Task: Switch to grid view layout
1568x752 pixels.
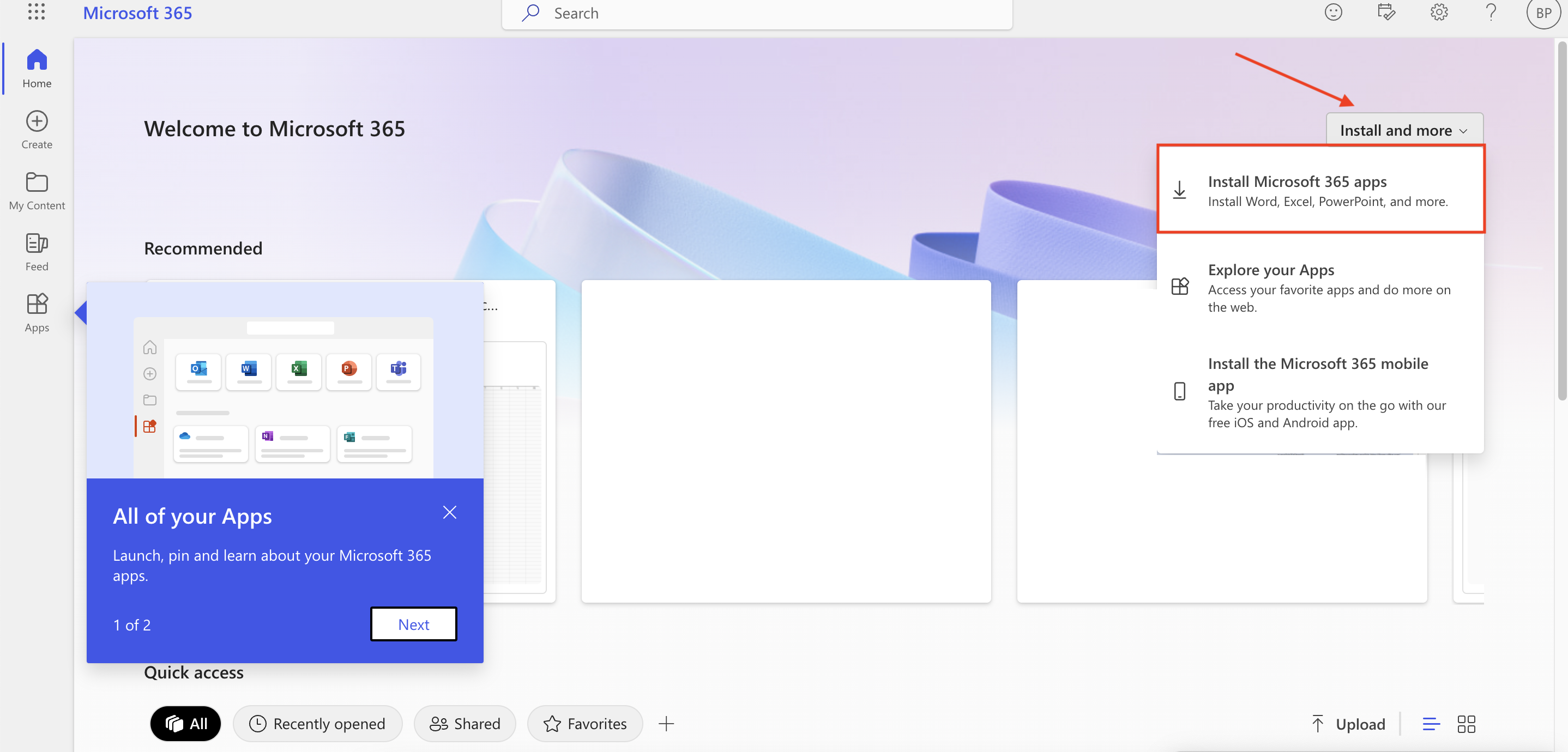Action: click(1466, 724)
